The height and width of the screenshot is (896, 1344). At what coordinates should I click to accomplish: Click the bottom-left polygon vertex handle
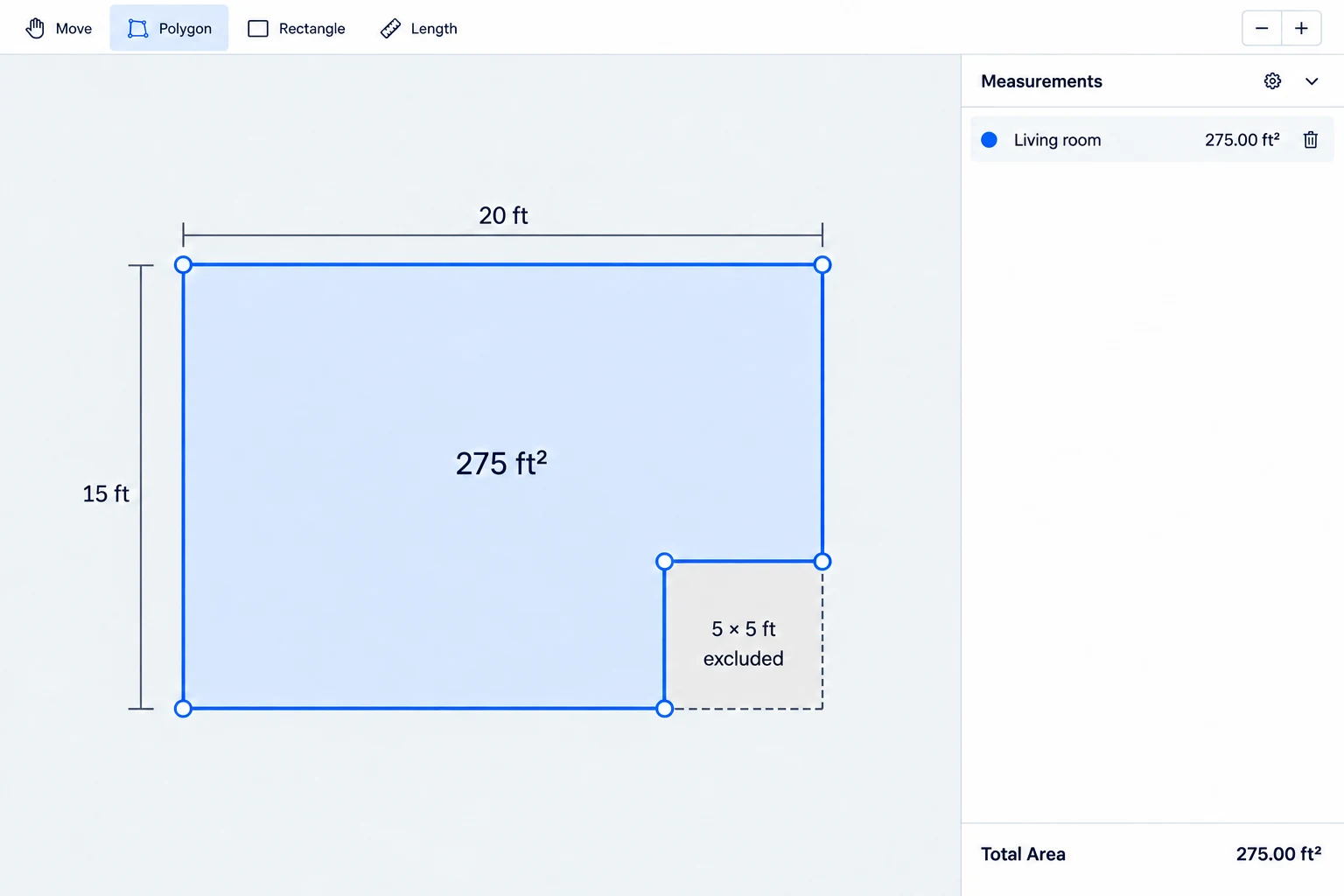183,709
